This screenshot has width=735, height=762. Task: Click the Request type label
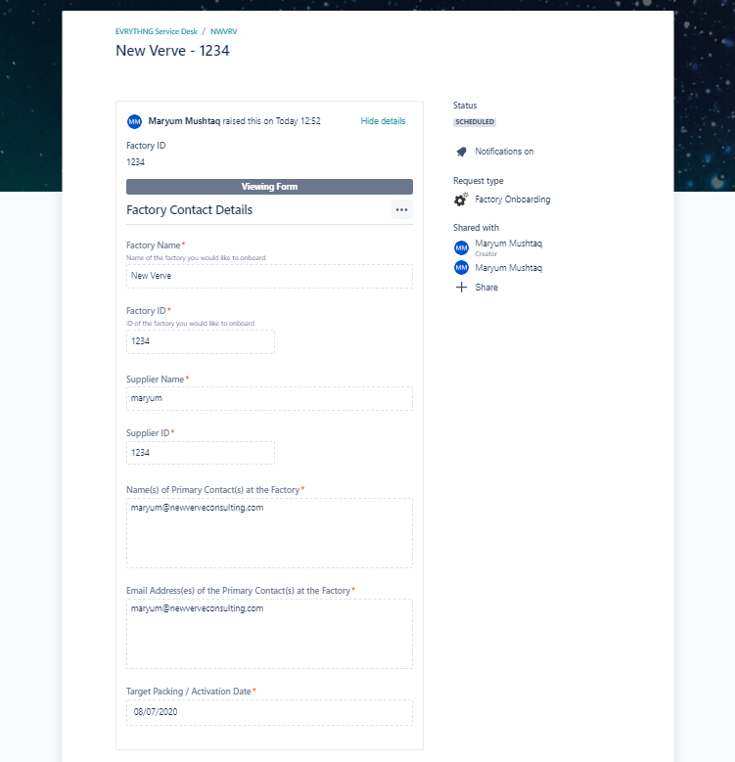(478, 181)
